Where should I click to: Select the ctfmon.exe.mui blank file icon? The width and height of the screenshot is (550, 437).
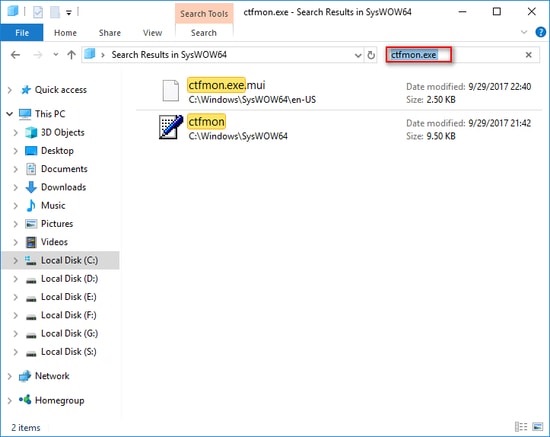pyautogui.click(x=171, y=91)
